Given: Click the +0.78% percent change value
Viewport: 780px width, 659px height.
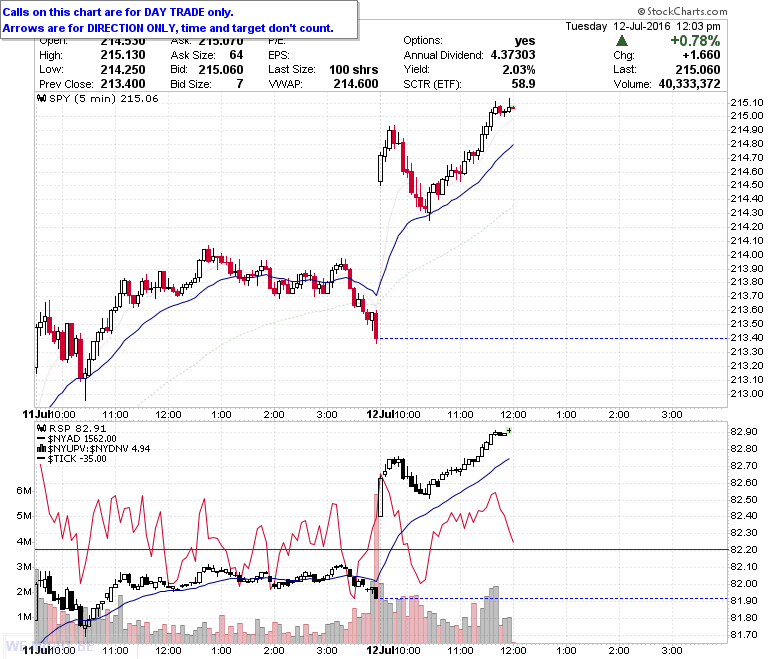Looking at the screenshot, I should 695,40.
